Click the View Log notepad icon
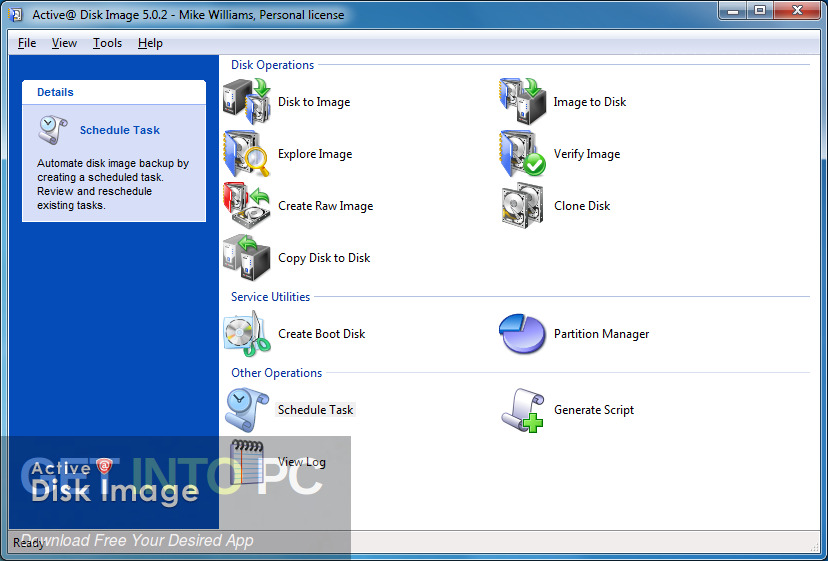Viewport: 828px width, 561px height. point(247,462)
